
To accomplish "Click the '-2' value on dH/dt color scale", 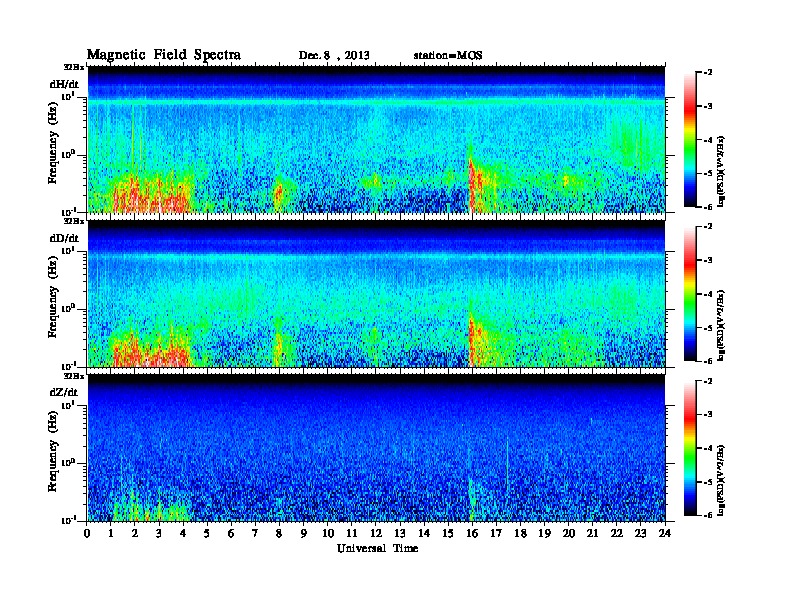I will point(708,73).
